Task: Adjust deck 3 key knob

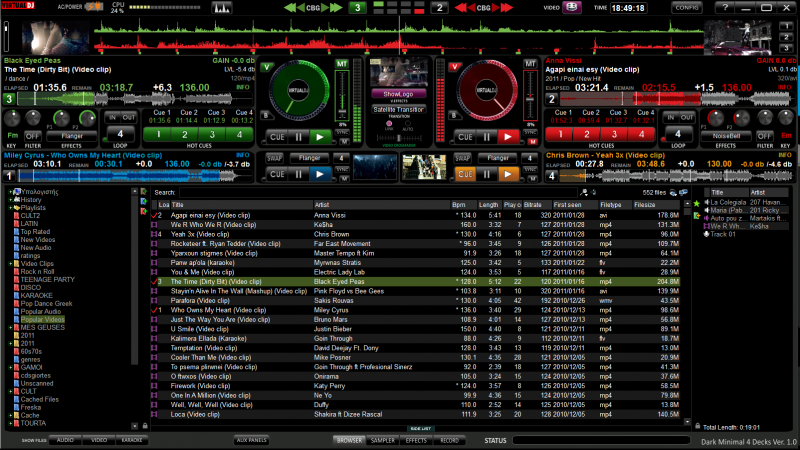Action: coord(12,119)
